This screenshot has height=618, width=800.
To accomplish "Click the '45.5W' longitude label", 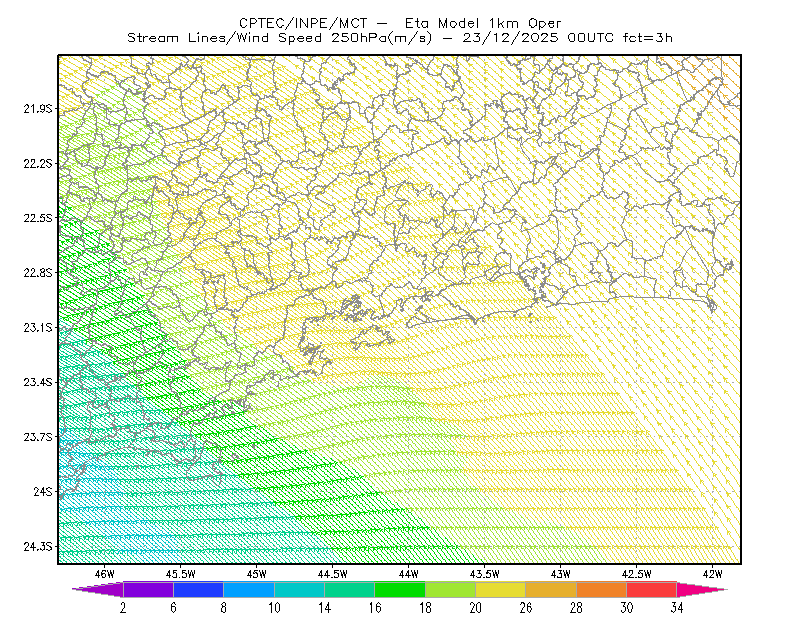I will pyautogui.click(x=180, y=574).
